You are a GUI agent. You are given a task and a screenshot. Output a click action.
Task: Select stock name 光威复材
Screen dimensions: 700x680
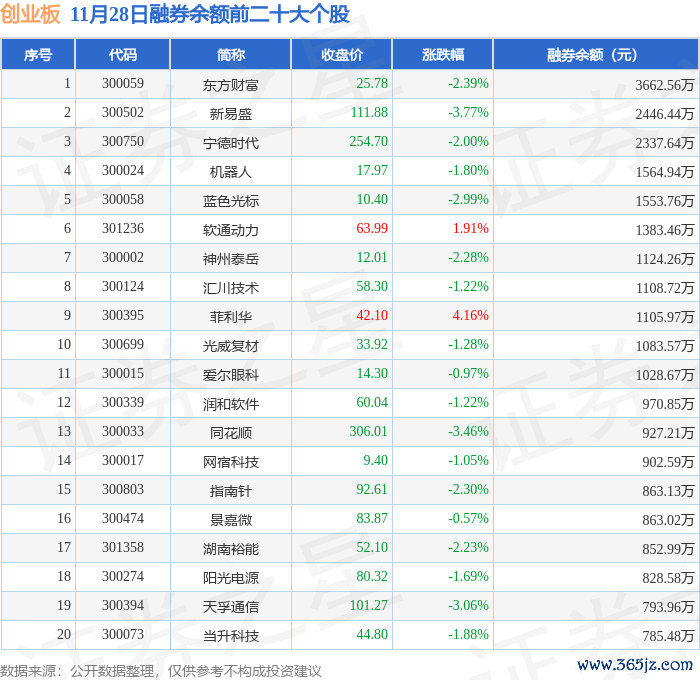coord(231,346)
